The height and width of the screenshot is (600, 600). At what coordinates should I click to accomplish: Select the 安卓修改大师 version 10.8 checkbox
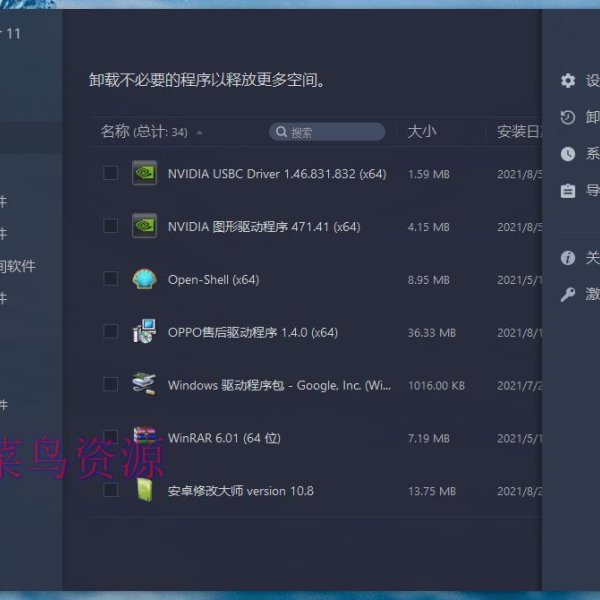(111, 490)
